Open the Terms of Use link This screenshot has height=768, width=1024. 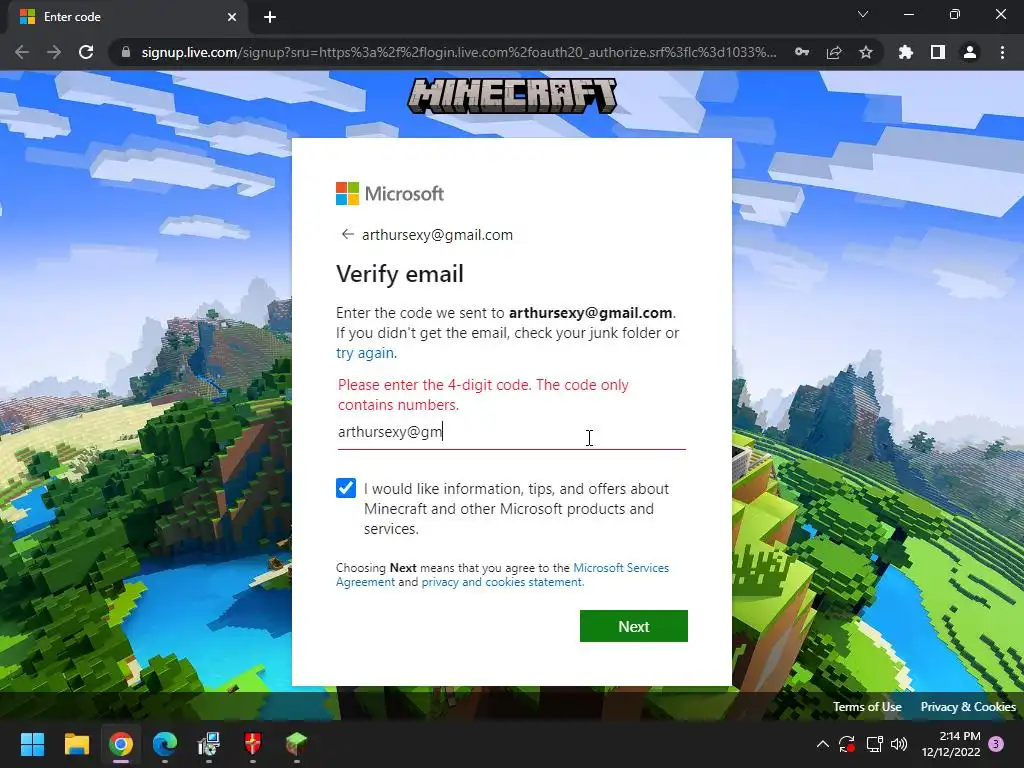point(867,707)
